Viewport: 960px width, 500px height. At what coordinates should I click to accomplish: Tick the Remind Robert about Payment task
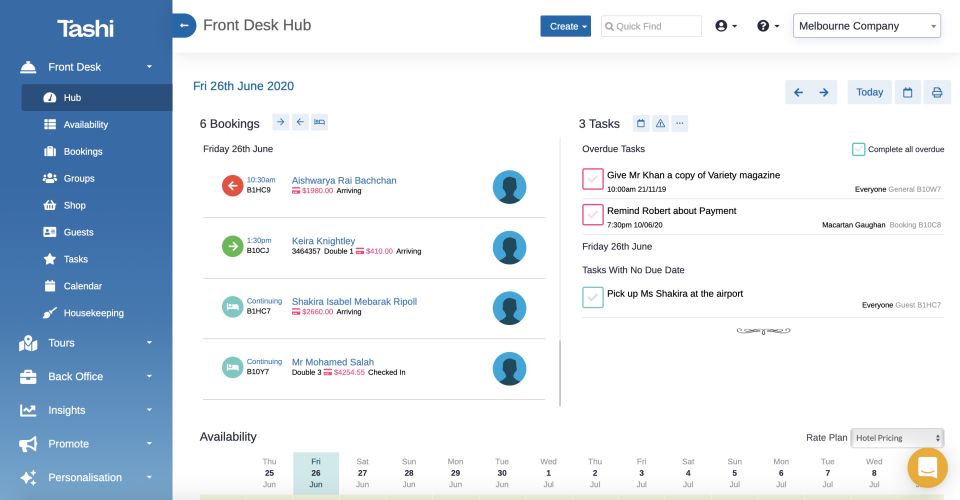(x=593, y=215)
